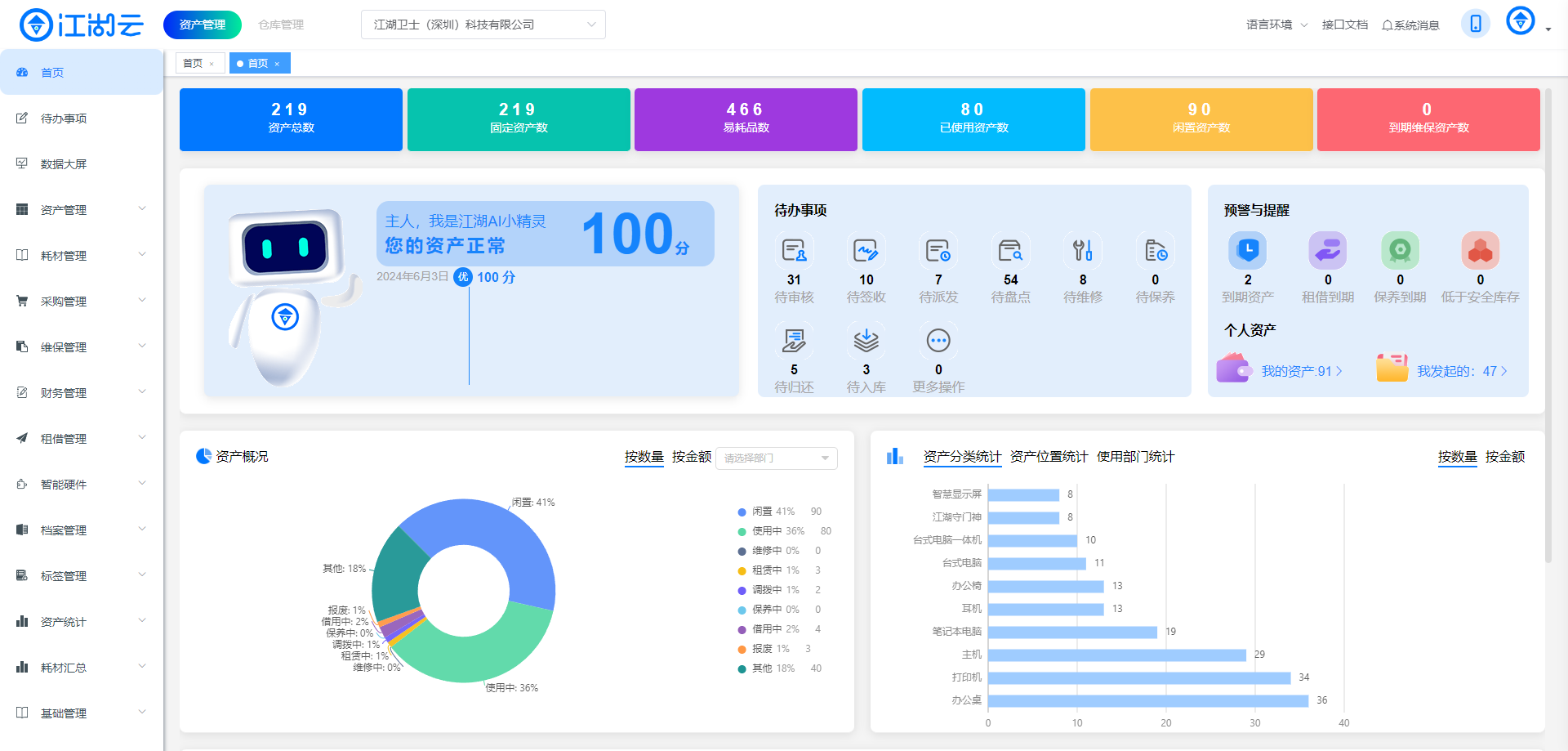This screenshot has height=751, width=1568.
Task: Click the mobile phone icon in header
Action: pyautogui.click(x=1476, y=24)
